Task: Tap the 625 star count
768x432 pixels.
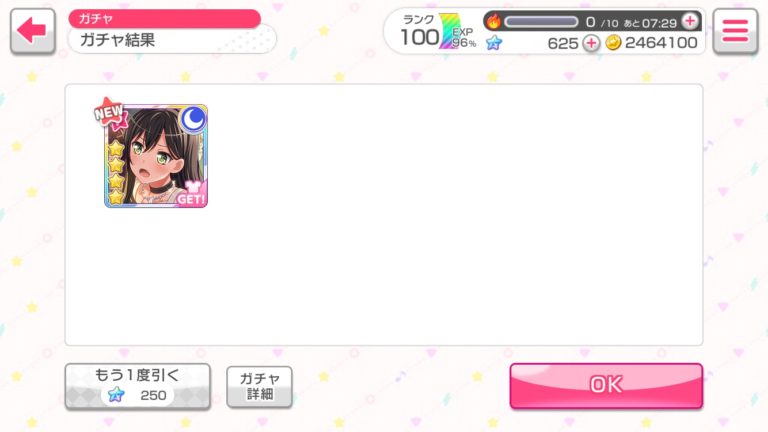Action: 563,43
